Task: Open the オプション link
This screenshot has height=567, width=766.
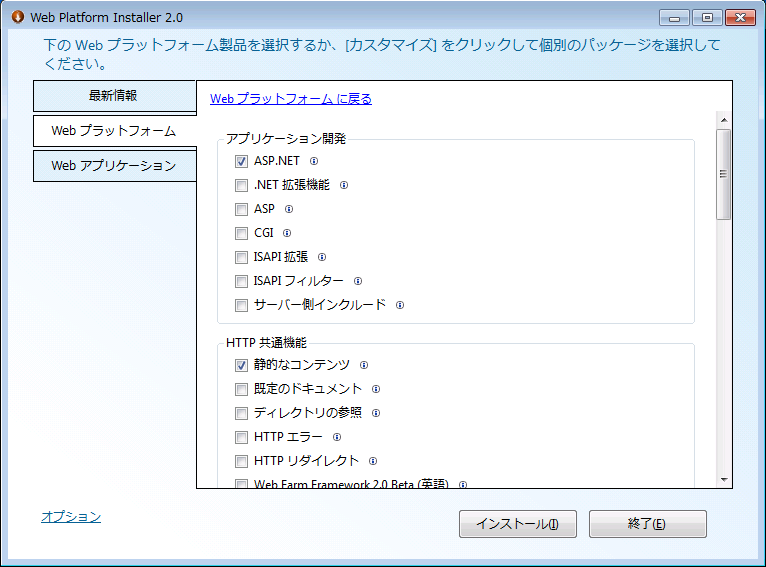Action: (x=71, y=517)
